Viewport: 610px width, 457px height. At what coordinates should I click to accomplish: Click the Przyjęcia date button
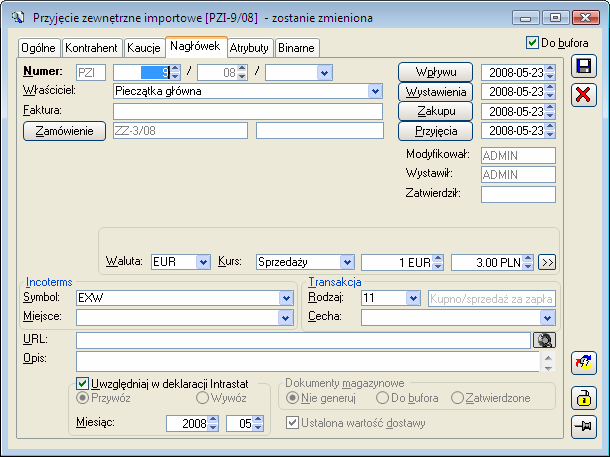click(436, 131)
